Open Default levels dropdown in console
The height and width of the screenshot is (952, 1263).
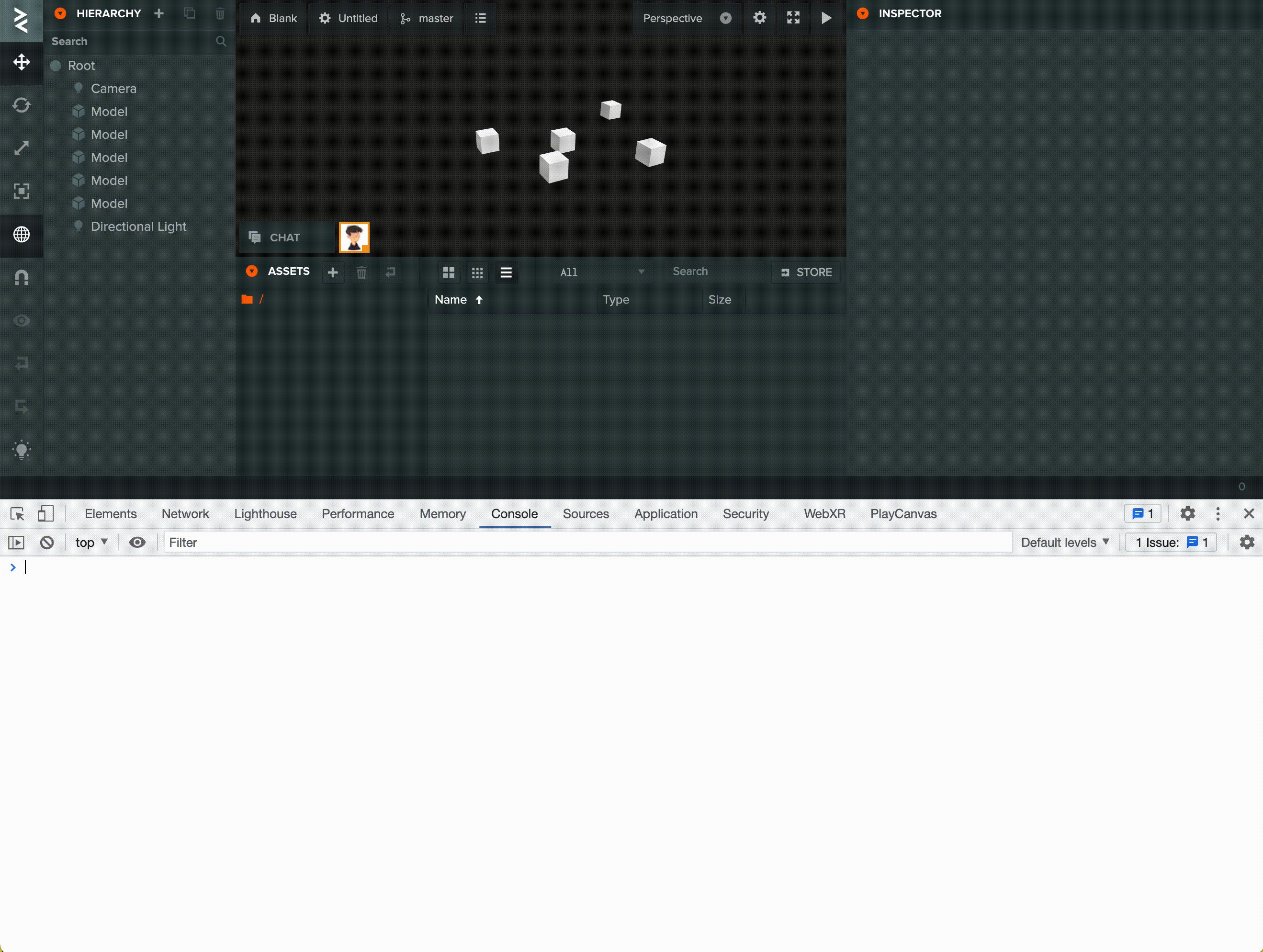tap(1064, 543)
